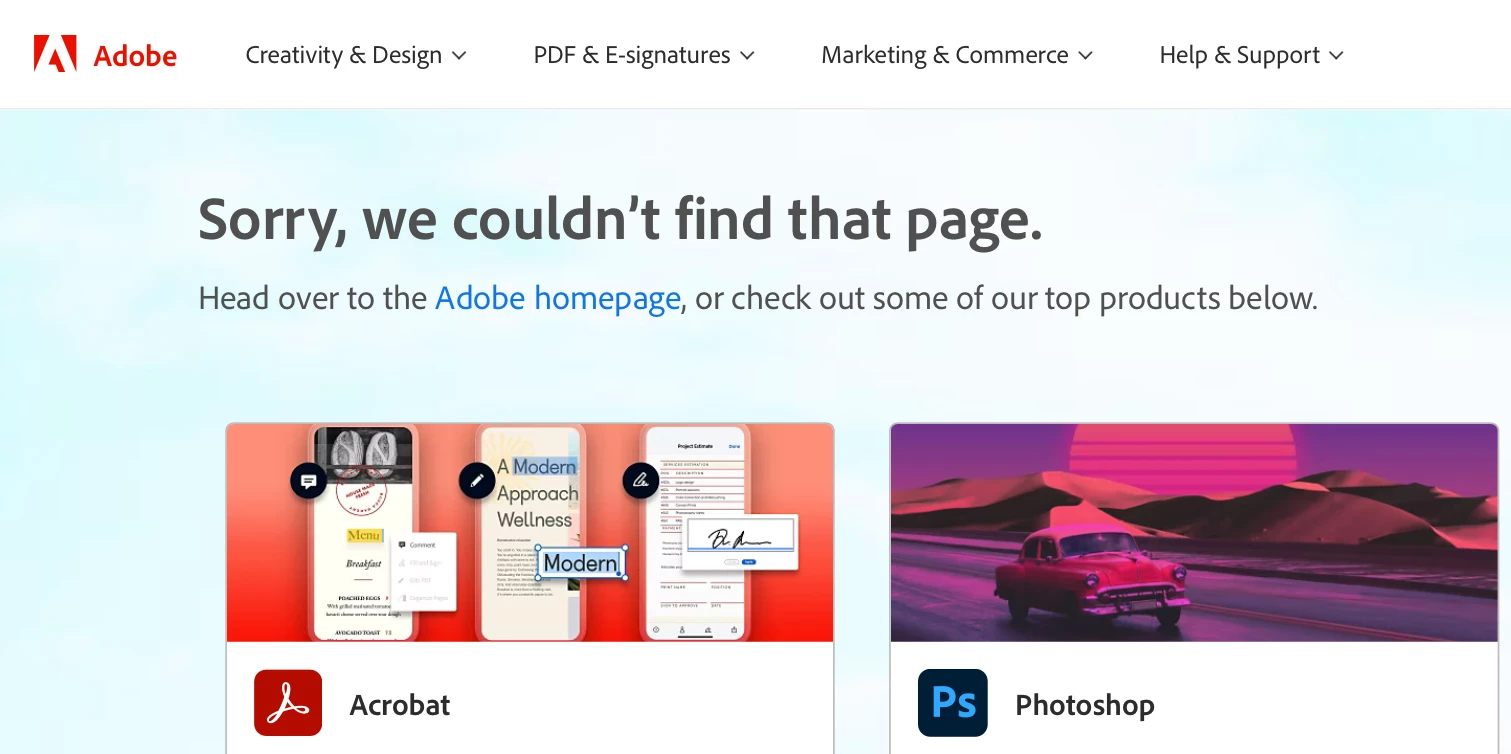Click the pencil edit icon on Acrobat banner
Image resolution: width=1511 pixels, height=754 pixels.
(x=477, y=481)
